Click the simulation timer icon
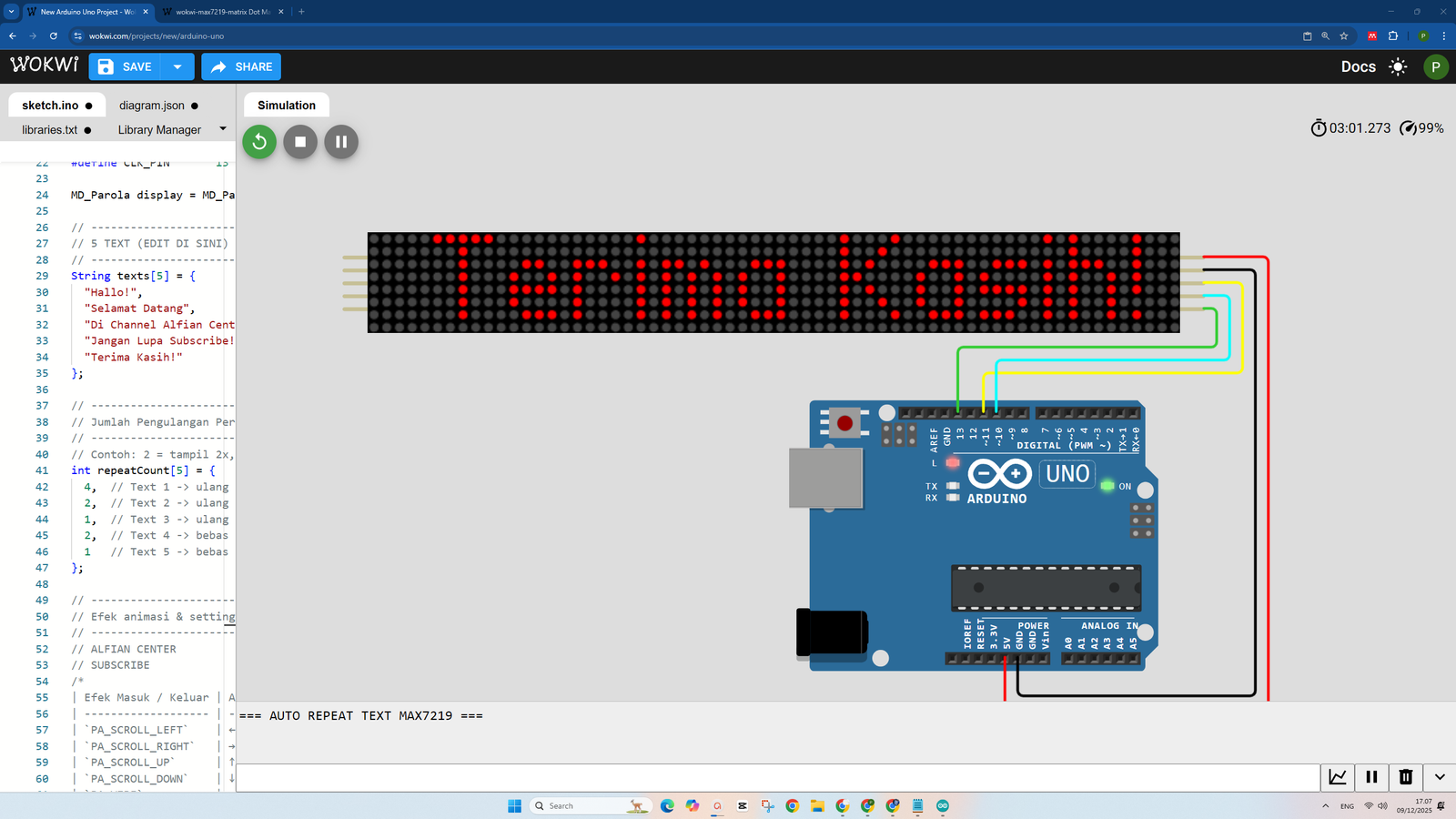This screenshot has width=1456, height=819. (x=1318, y=128)
